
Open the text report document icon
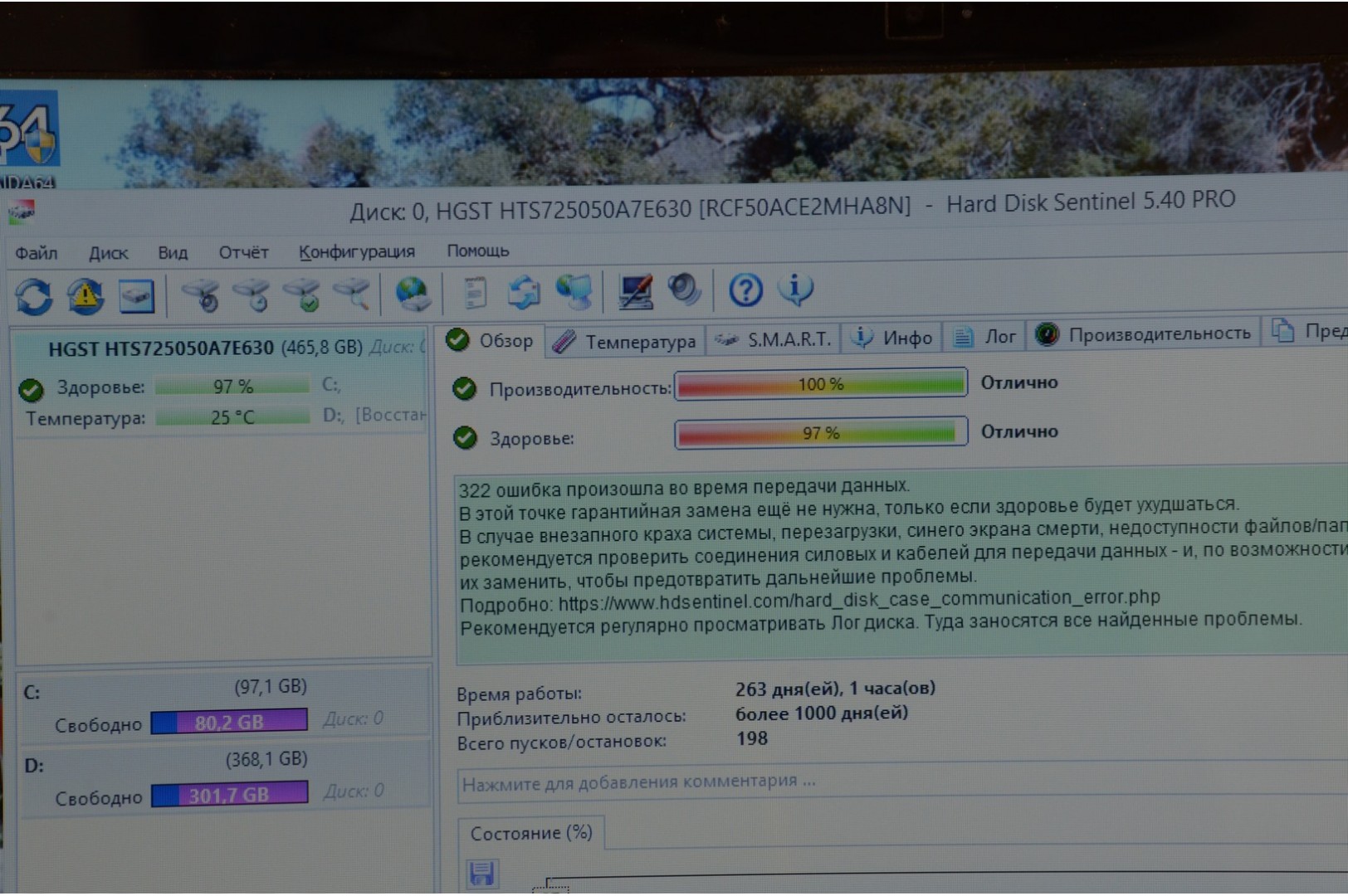[475, 293]
